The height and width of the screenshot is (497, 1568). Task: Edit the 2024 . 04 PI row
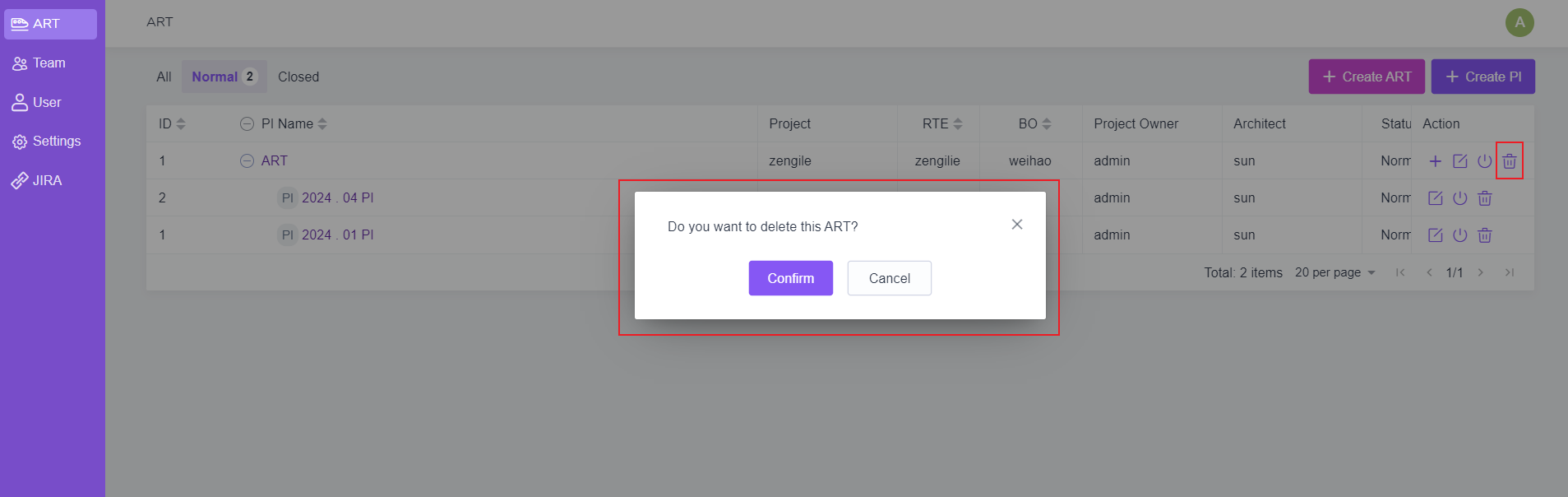1435,198
